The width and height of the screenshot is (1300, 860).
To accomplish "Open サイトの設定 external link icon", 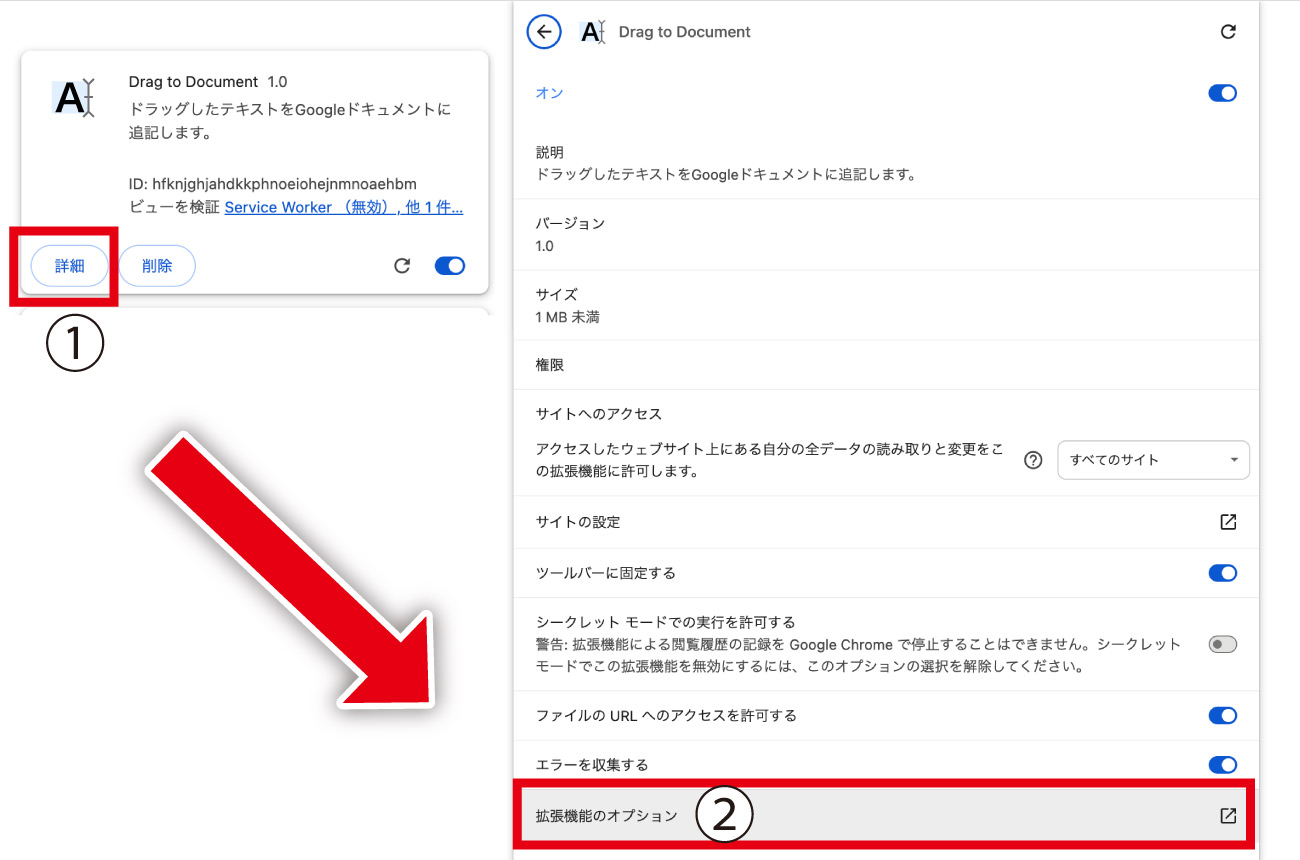I will (x=1228, y=522).
